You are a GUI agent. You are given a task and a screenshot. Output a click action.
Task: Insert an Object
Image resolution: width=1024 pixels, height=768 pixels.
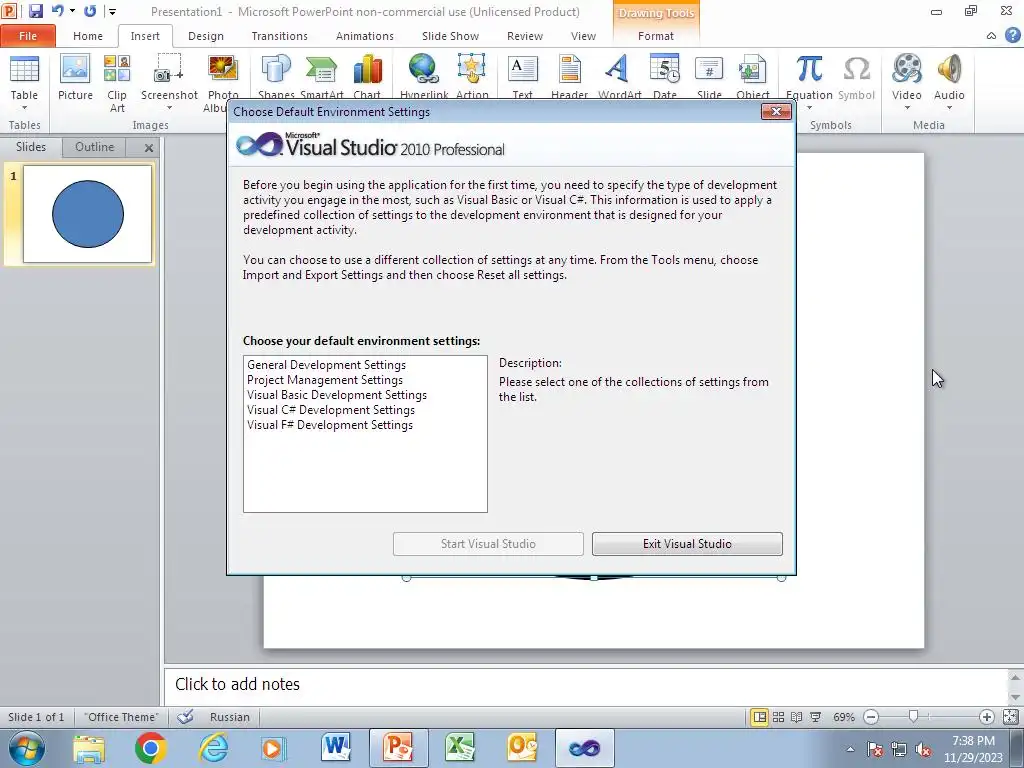(x=752, y=76)
